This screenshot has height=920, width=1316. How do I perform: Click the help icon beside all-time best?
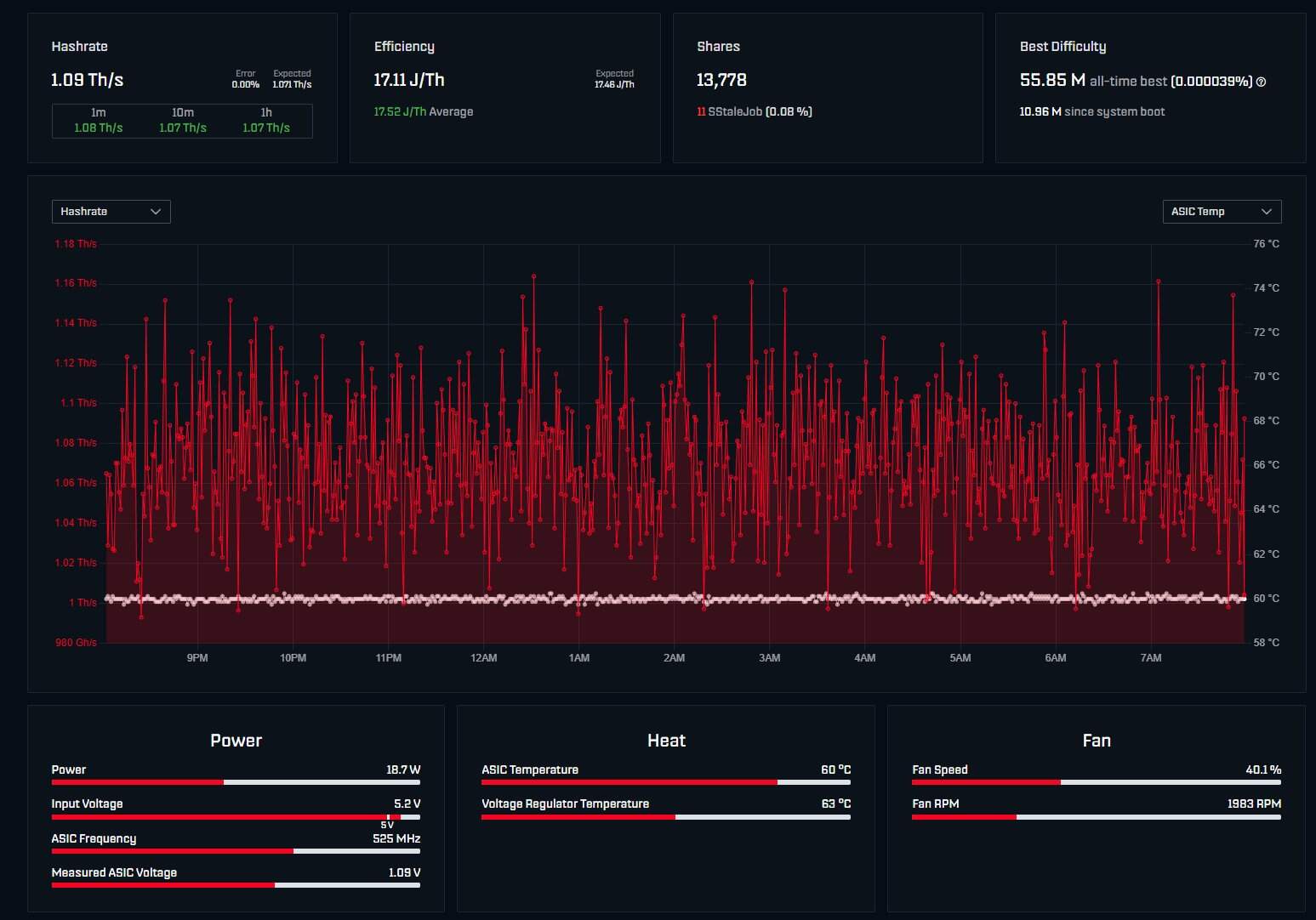pos(1261,82)
